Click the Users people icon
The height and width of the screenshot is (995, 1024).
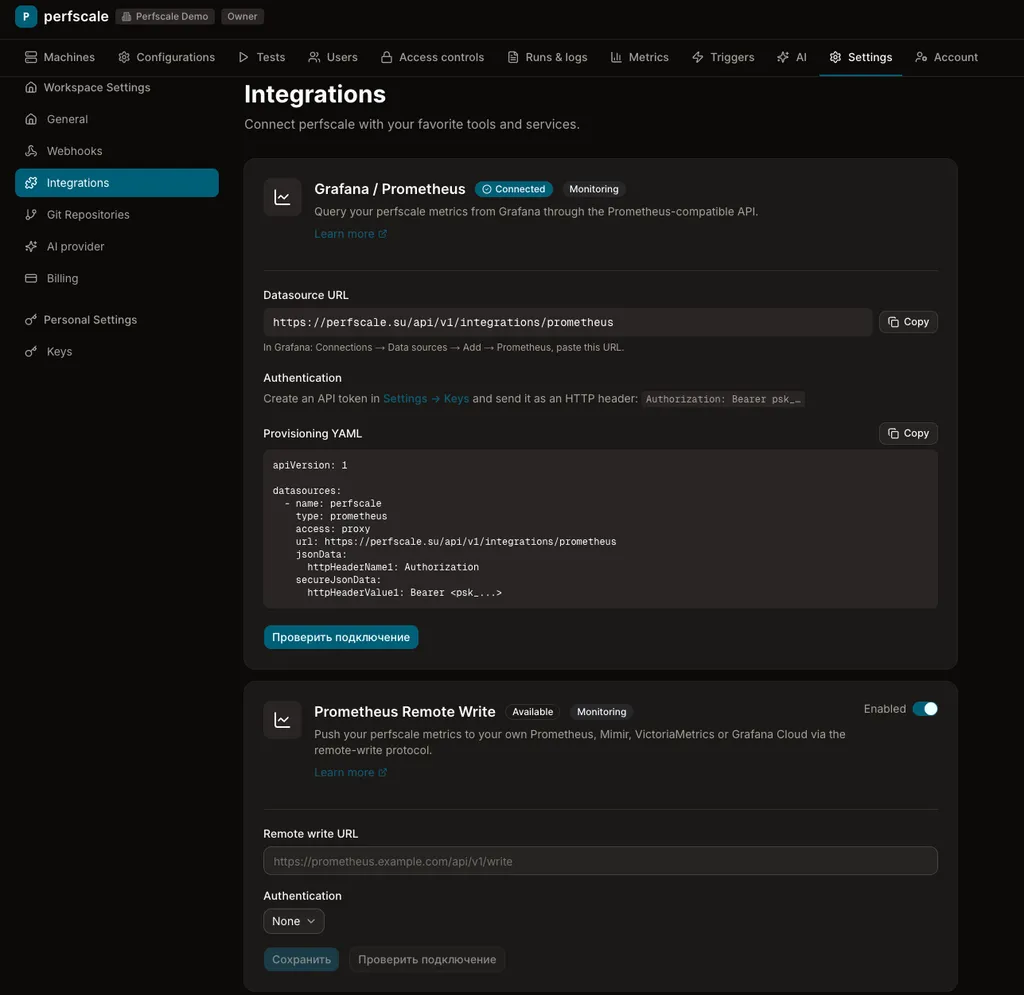[314, 57]
